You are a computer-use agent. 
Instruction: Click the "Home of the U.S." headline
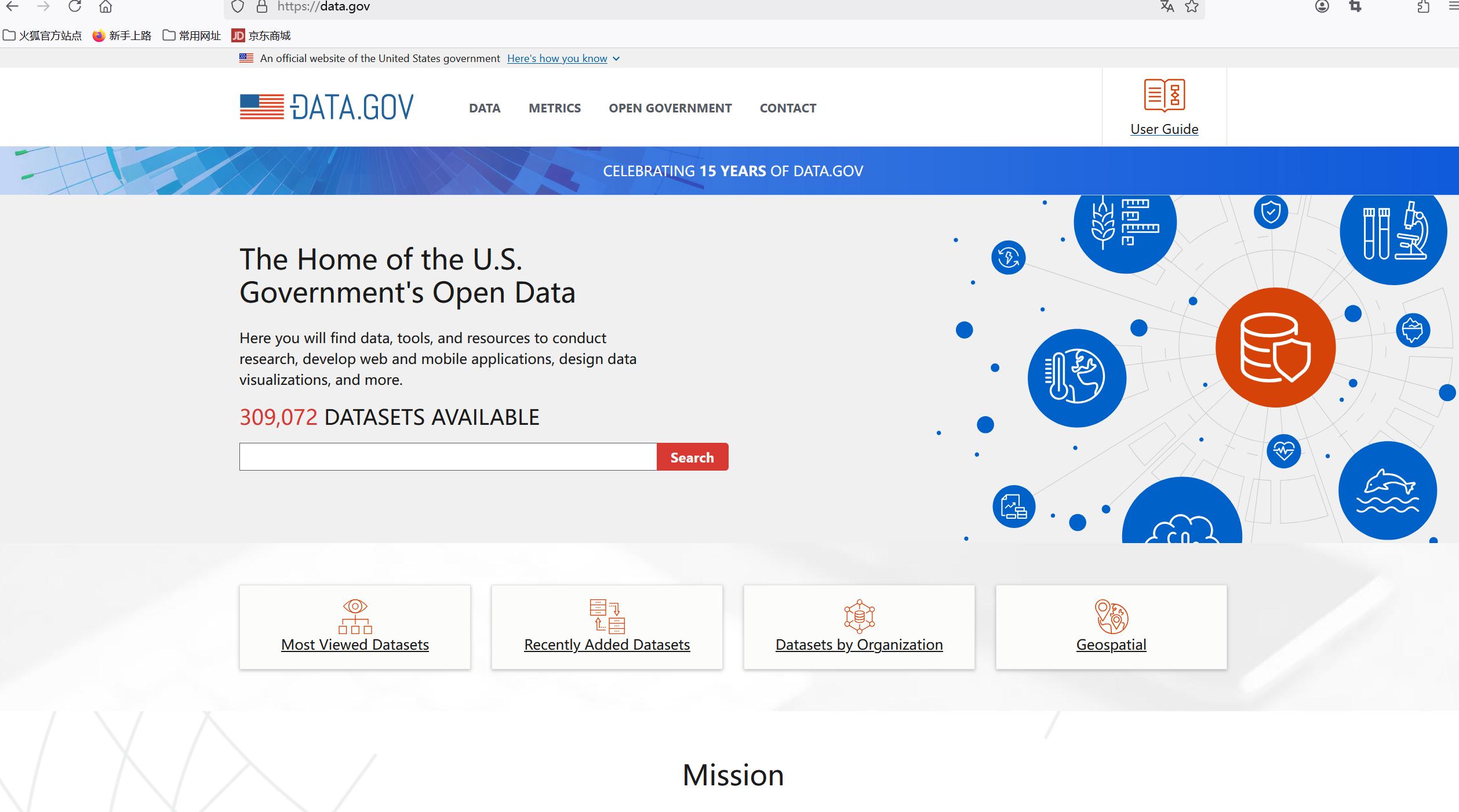(x=407, y=275)
